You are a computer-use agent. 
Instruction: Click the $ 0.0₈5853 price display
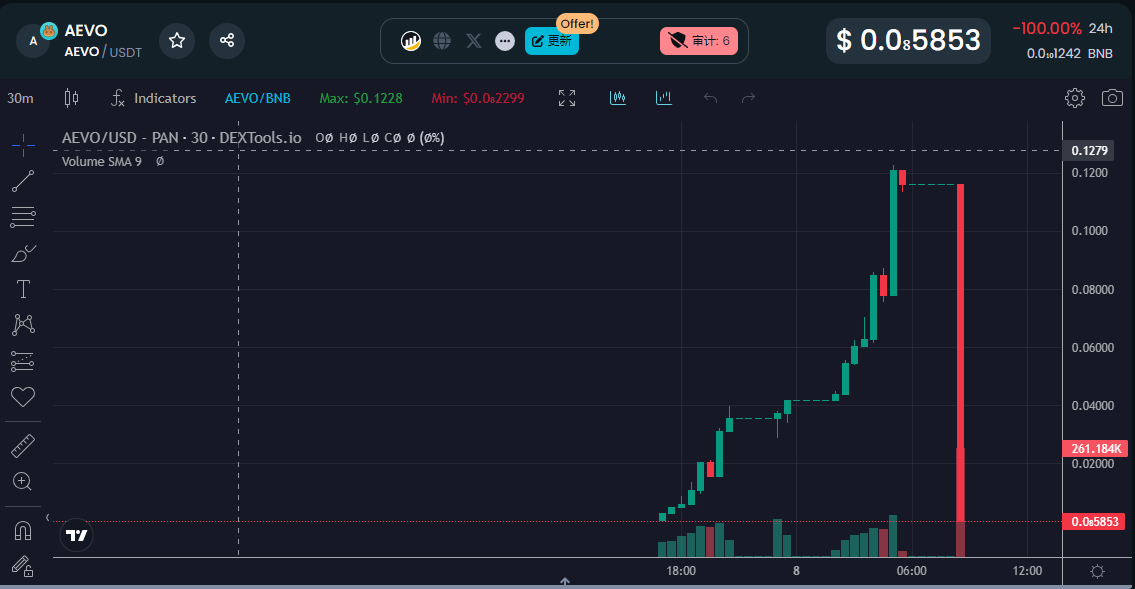pyautogui.click(x=908, y=41)
